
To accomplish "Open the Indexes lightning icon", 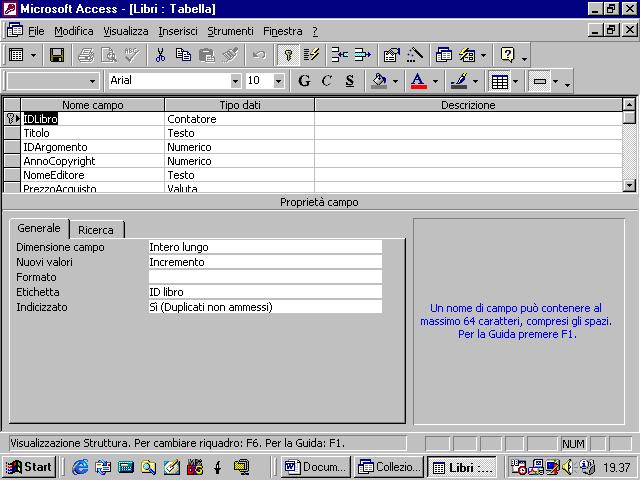I will point(311,55).
